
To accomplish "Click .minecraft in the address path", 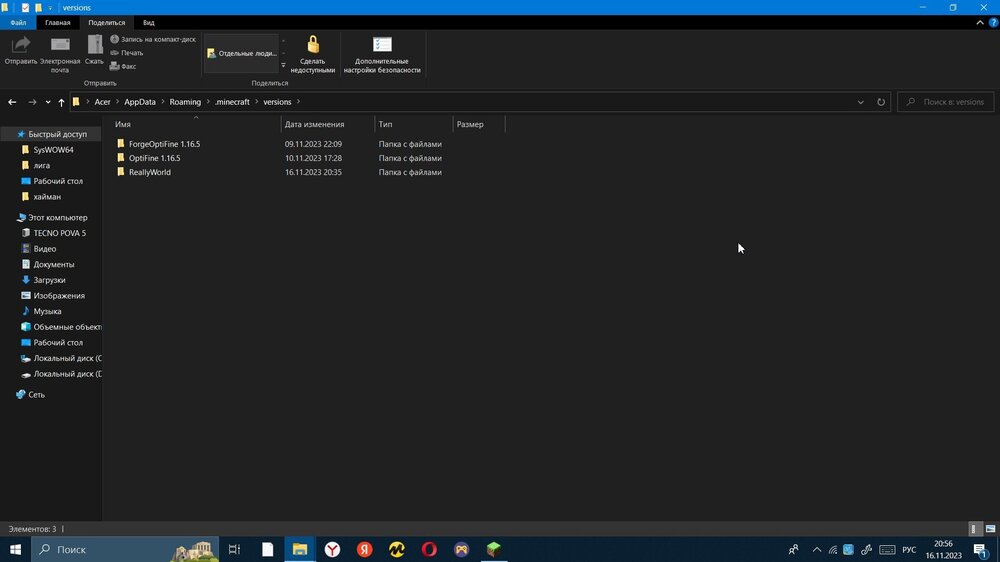I will 232,102.
